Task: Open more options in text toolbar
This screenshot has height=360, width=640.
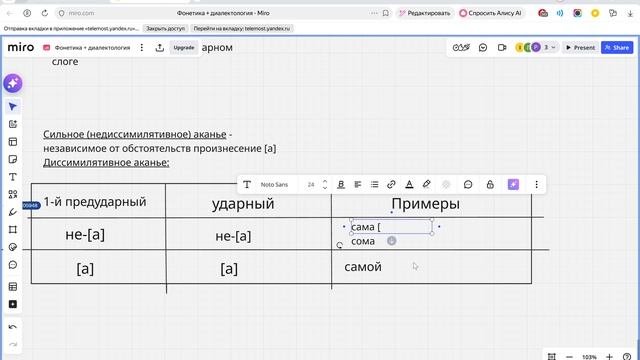Action: 536,184
